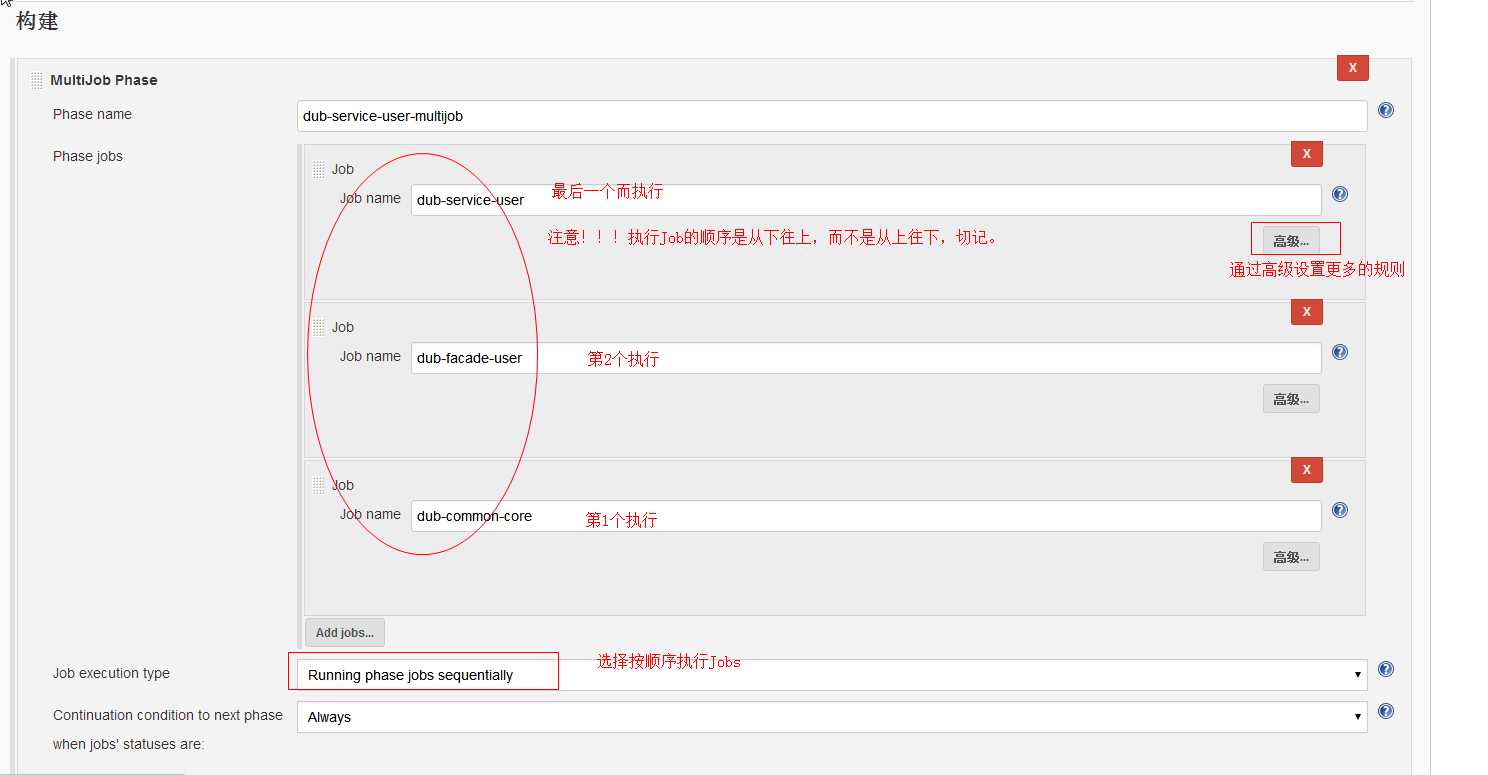Grab the drag handle of the dub-service-user job
The width and height of the screenshot is (1488, 775).
[x=319, y=169]
